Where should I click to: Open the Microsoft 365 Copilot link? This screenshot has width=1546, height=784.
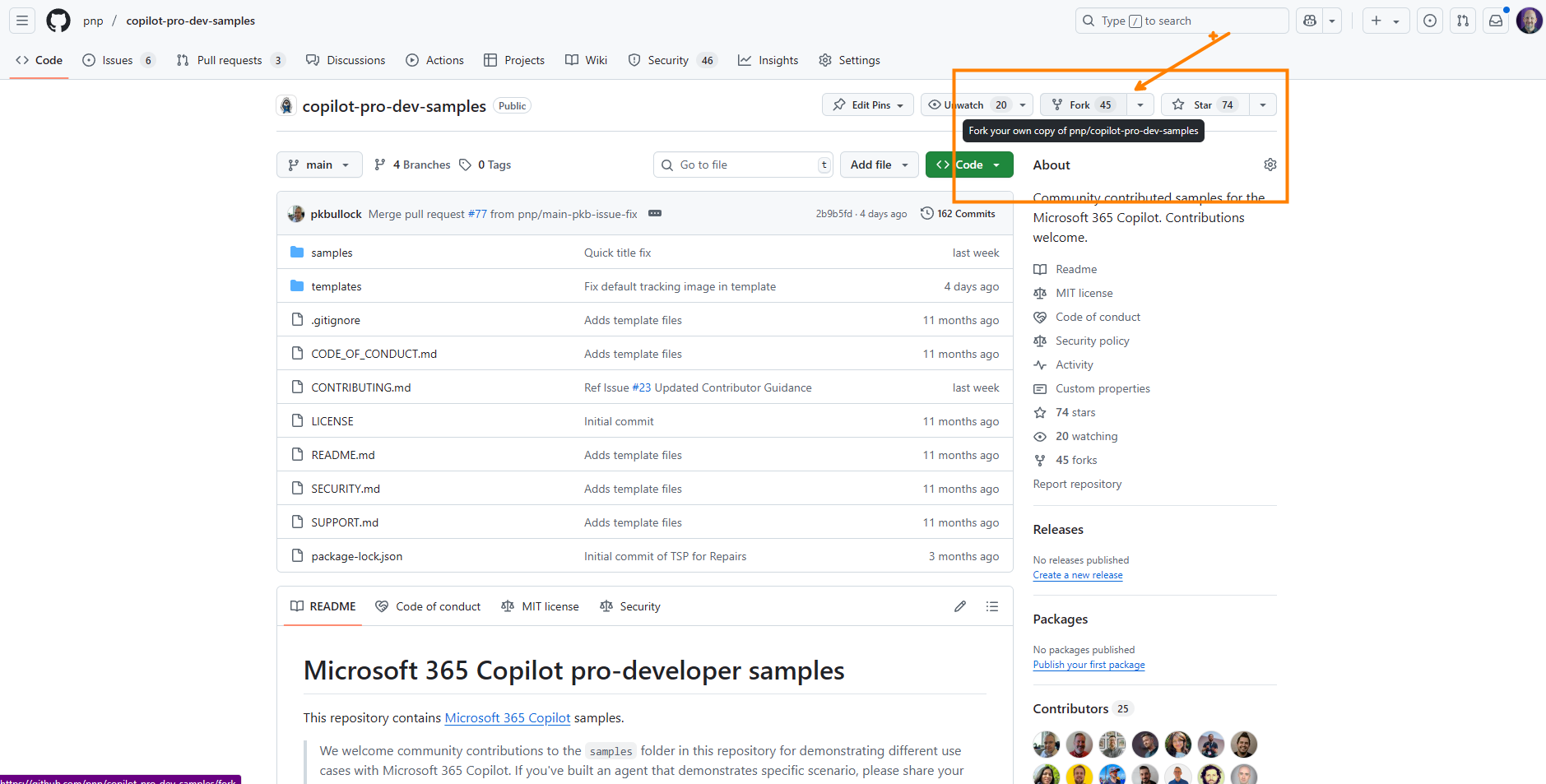(507, 717)
